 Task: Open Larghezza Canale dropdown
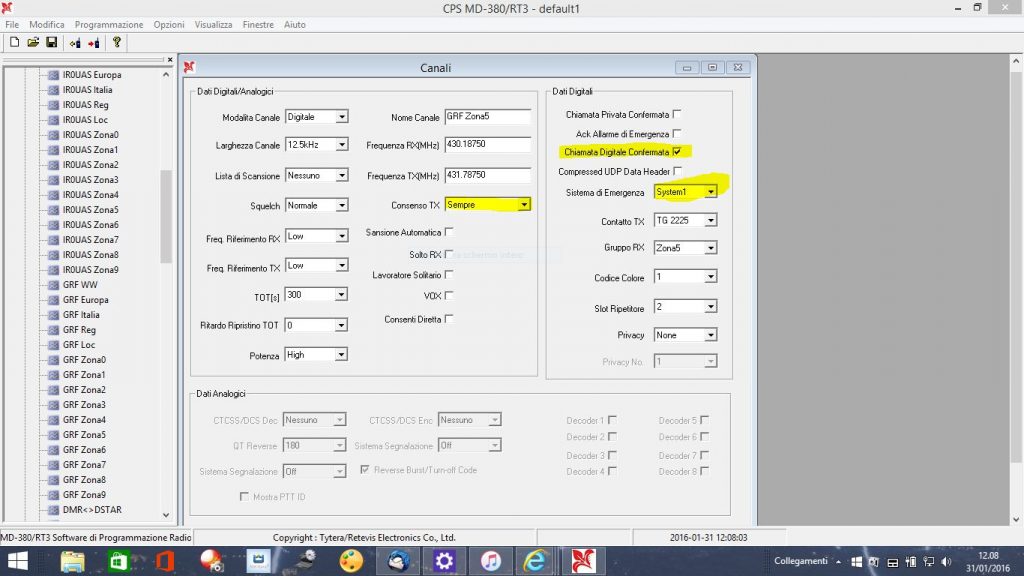(x=342, y=144)
